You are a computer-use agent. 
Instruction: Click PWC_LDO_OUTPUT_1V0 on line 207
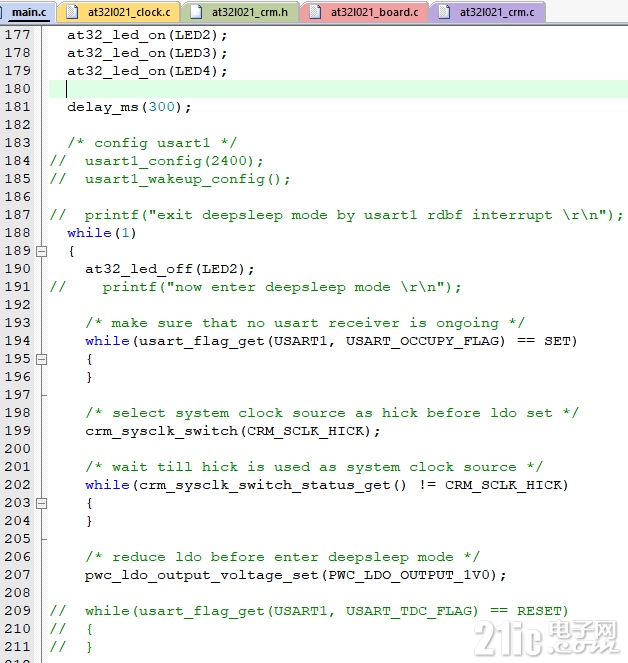[x=409, y=575]
